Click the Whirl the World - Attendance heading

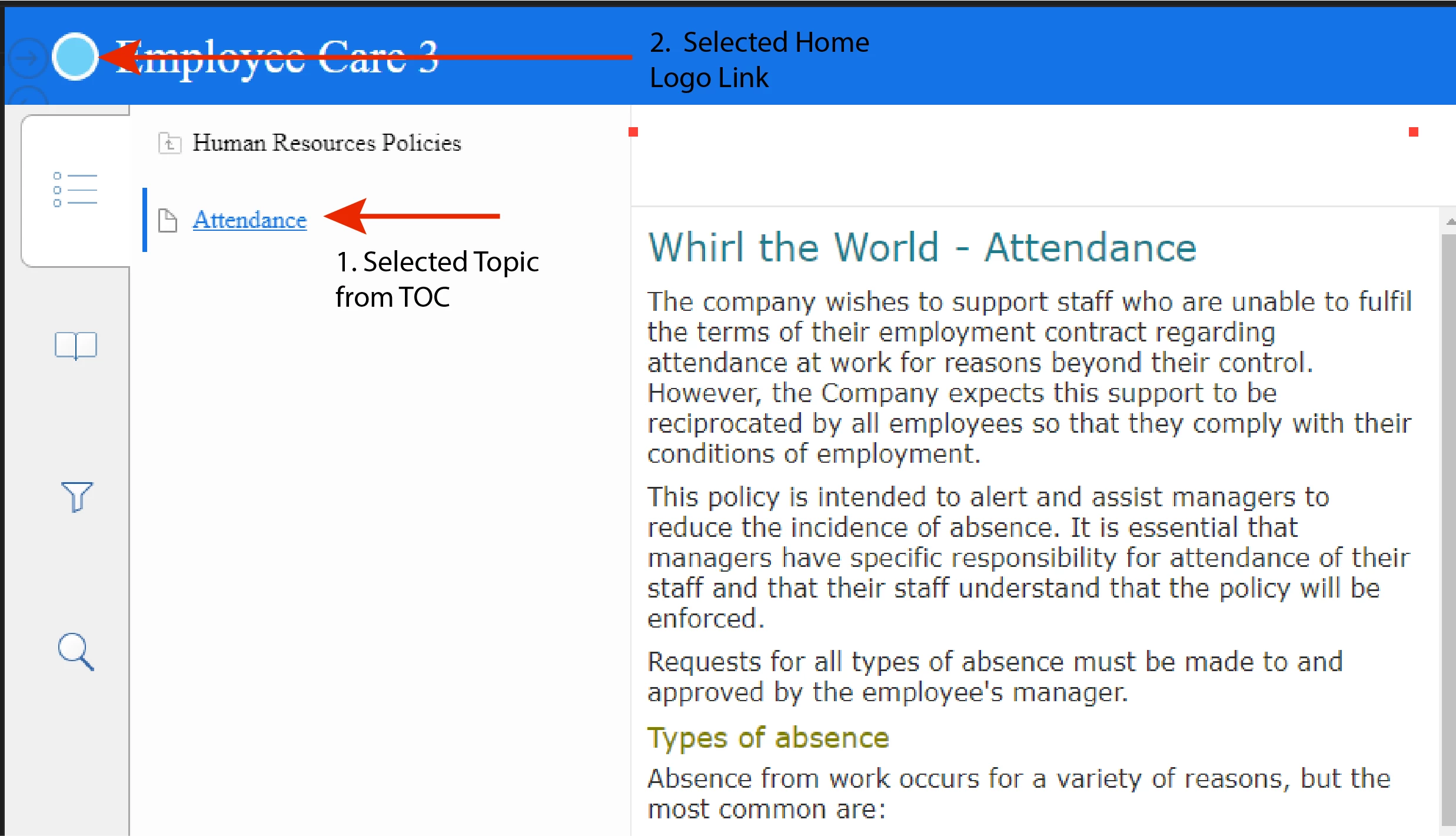coord(922,247)
